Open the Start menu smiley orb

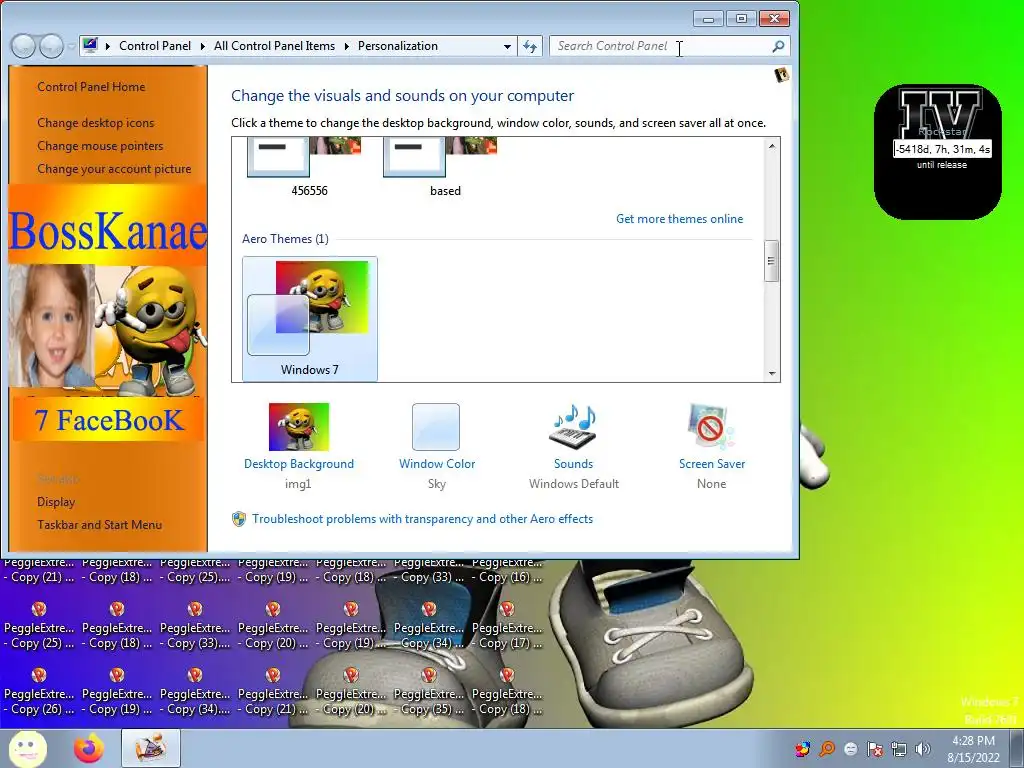coord(27,748)
